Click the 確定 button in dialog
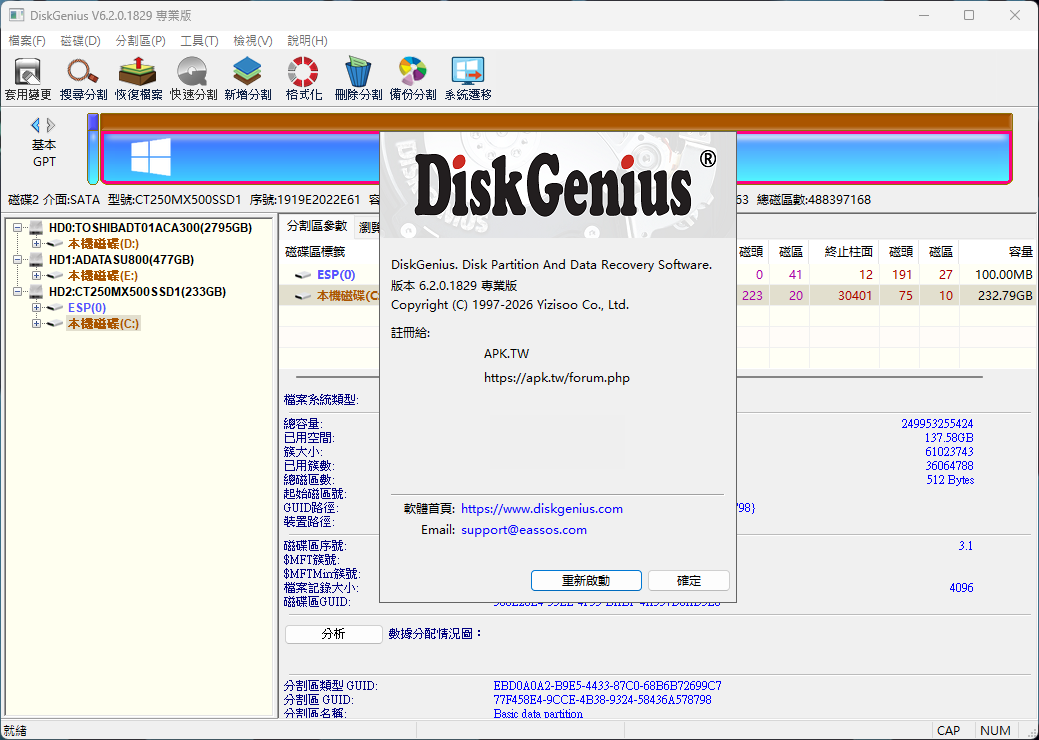The width and height of the screenshot is (1039, 740). coord(688,581)
